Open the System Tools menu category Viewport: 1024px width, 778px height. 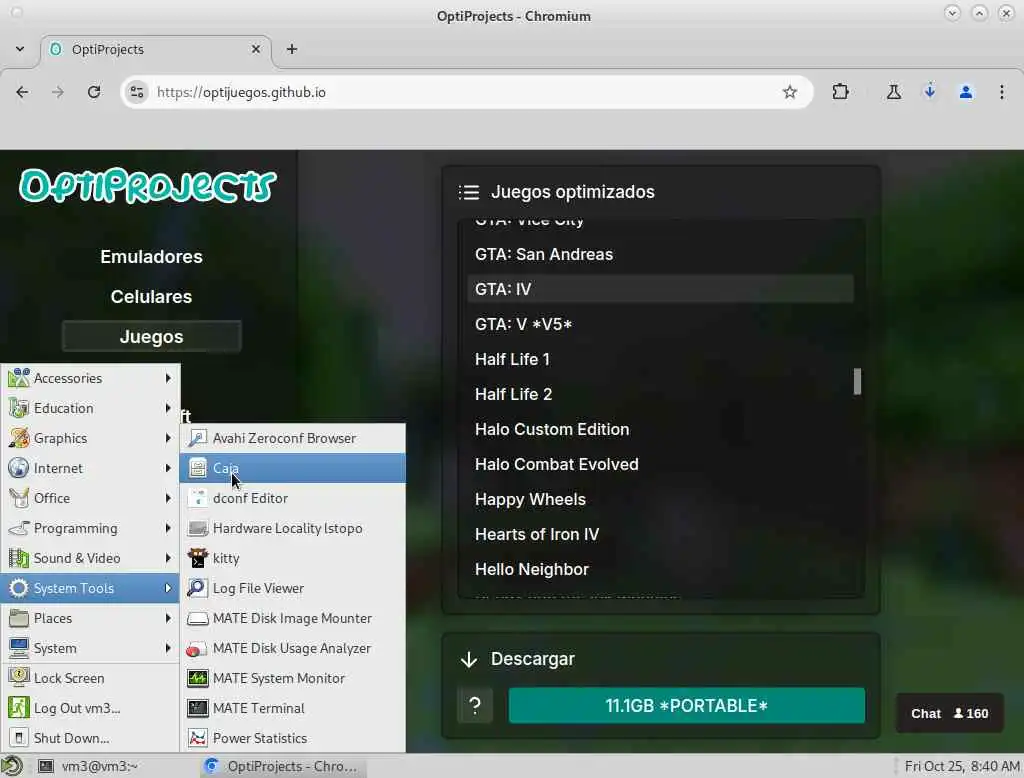pyautogui.click(x=90, y=589)
